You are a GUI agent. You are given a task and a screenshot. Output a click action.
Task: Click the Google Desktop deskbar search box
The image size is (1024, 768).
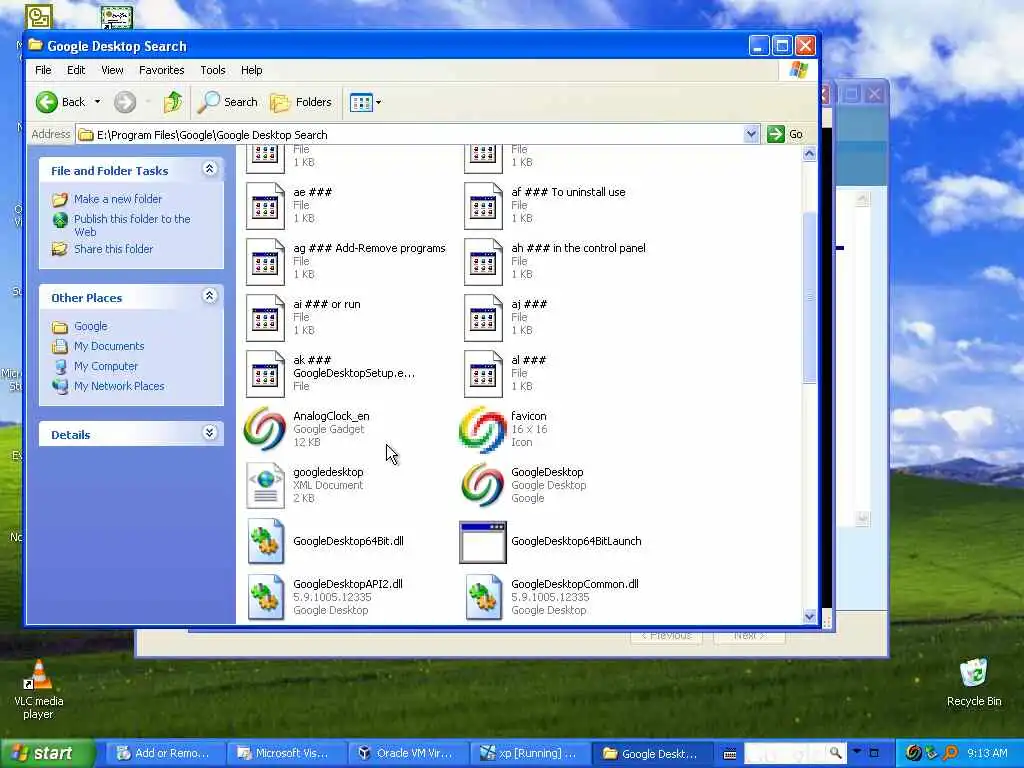coord(785,753)
